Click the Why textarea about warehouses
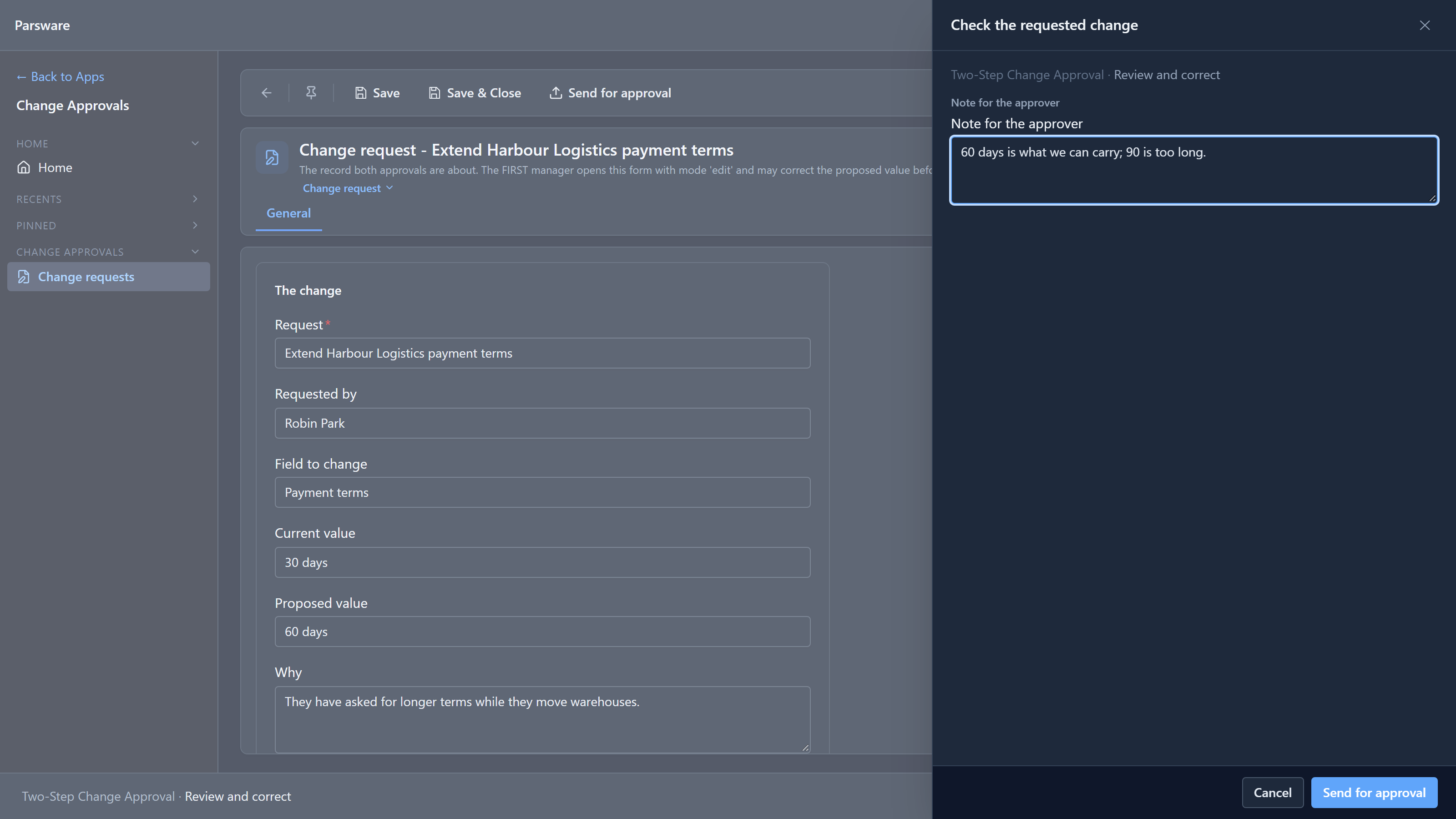Viewport: 1456px width, 819px height. point(542,719)
